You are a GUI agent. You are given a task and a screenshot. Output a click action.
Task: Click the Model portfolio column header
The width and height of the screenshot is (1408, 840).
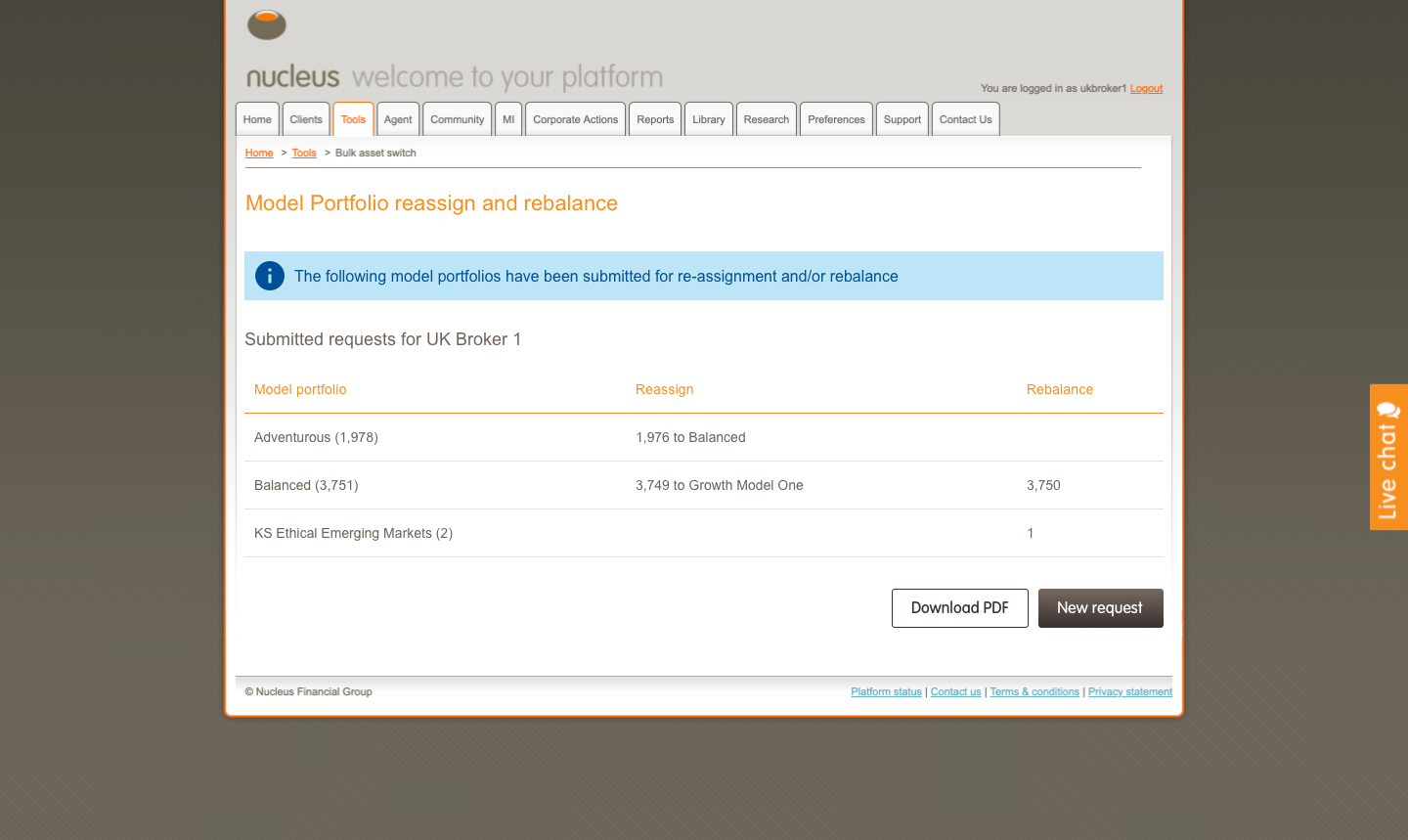[x=300, y=389]
